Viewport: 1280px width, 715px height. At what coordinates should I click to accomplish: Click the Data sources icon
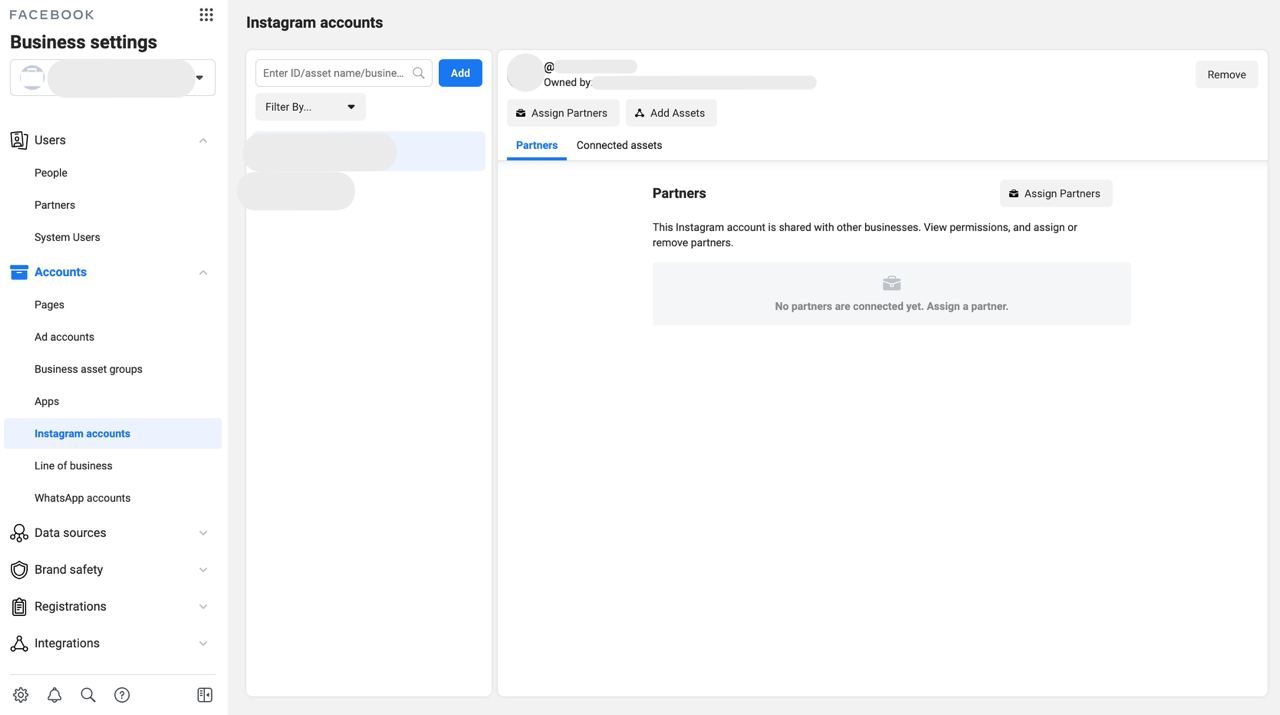pos(19,533)
